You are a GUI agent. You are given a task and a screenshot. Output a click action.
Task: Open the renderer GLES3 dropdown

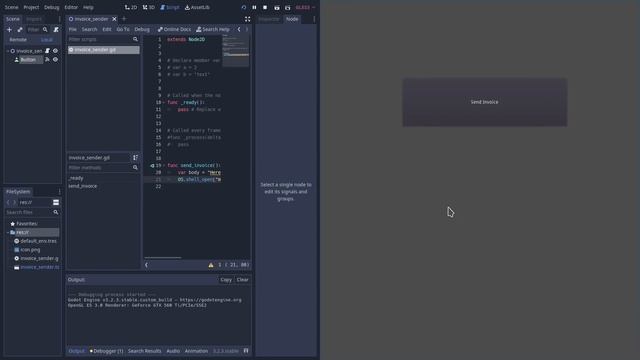click(x=305, y=7)
